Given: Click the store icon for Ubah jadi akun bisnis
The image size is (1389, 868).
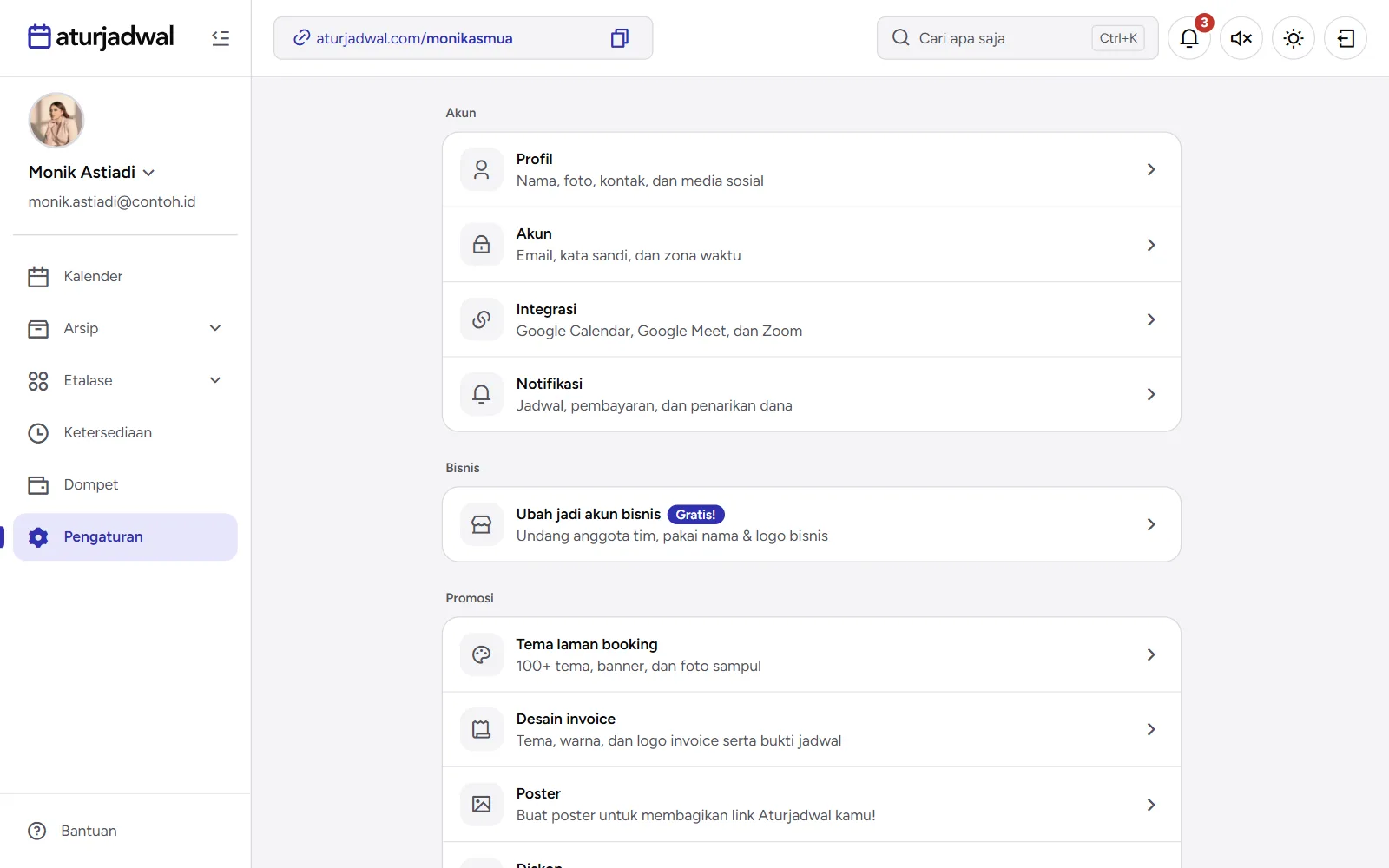Looking at the screenshot, I should tap(482, 524).
